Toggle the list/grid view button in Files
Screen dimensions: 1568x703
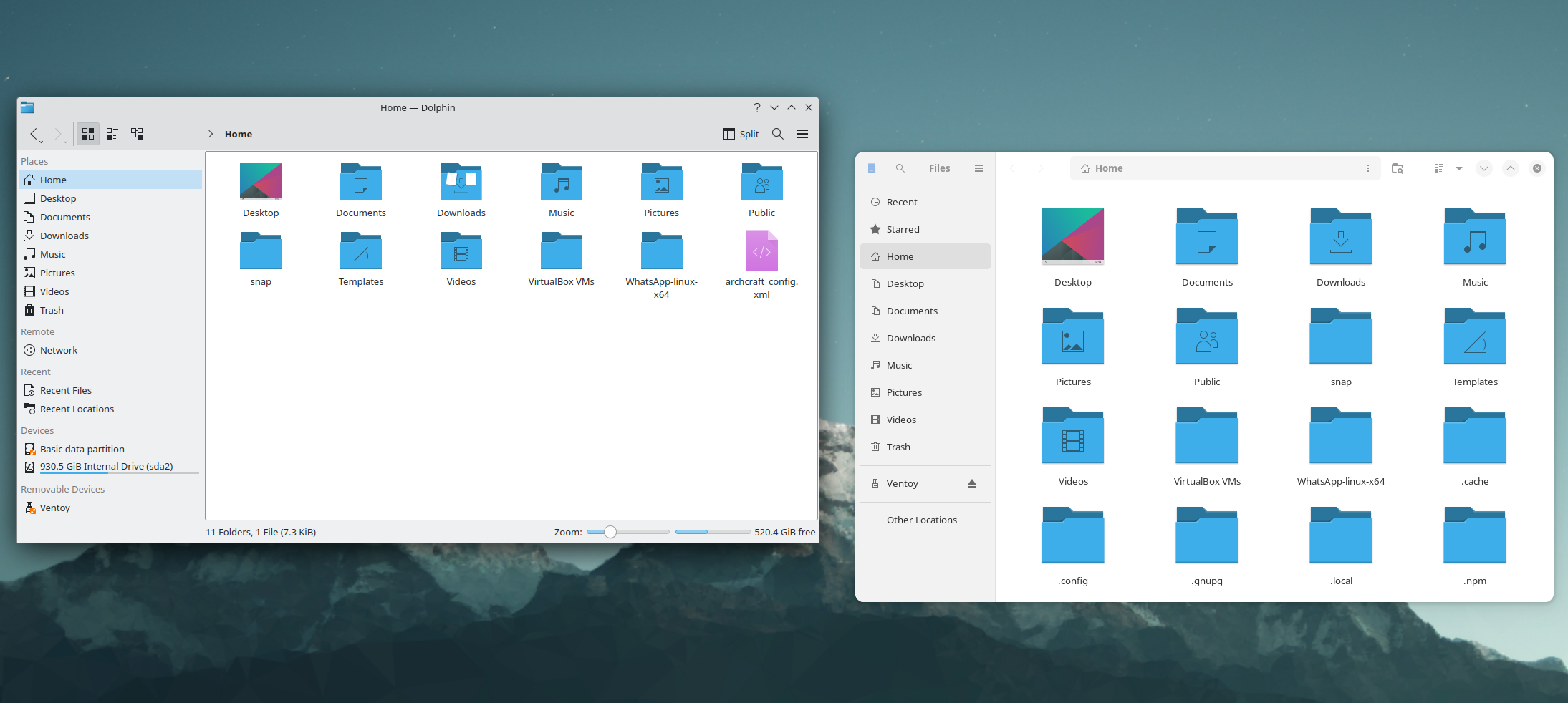click(x=1438, y=168)
